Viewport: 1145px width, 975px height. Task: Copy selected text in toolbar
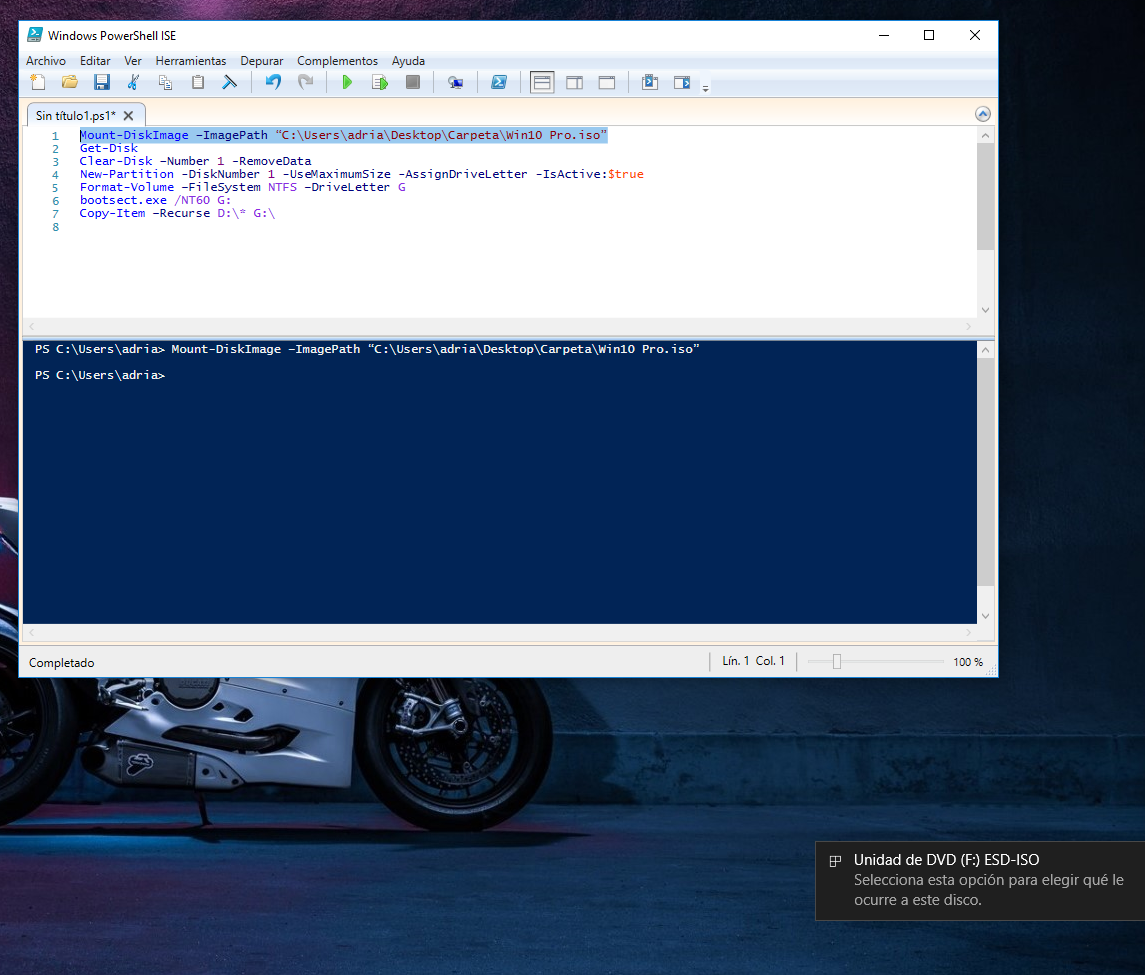pyautogui.click(x=166, y=83)
